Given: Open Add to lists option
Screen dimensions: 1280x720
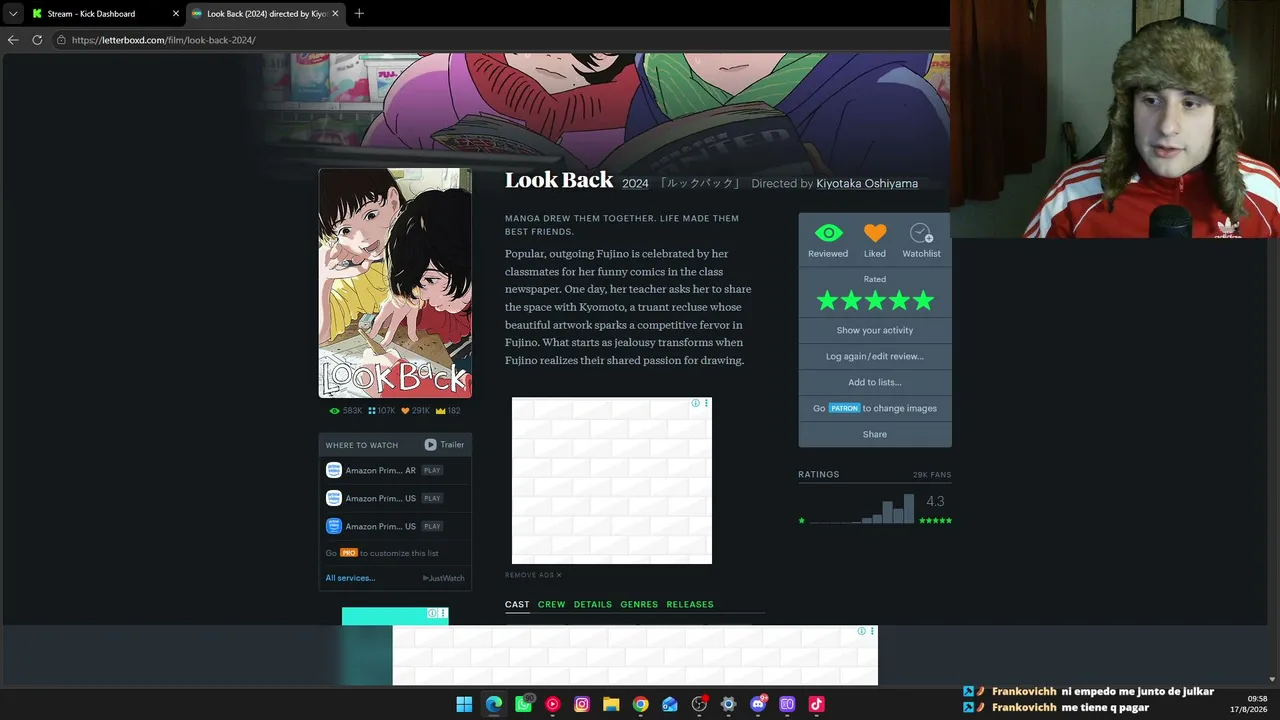Looking at the screenshot, I should tap(875, 382).
